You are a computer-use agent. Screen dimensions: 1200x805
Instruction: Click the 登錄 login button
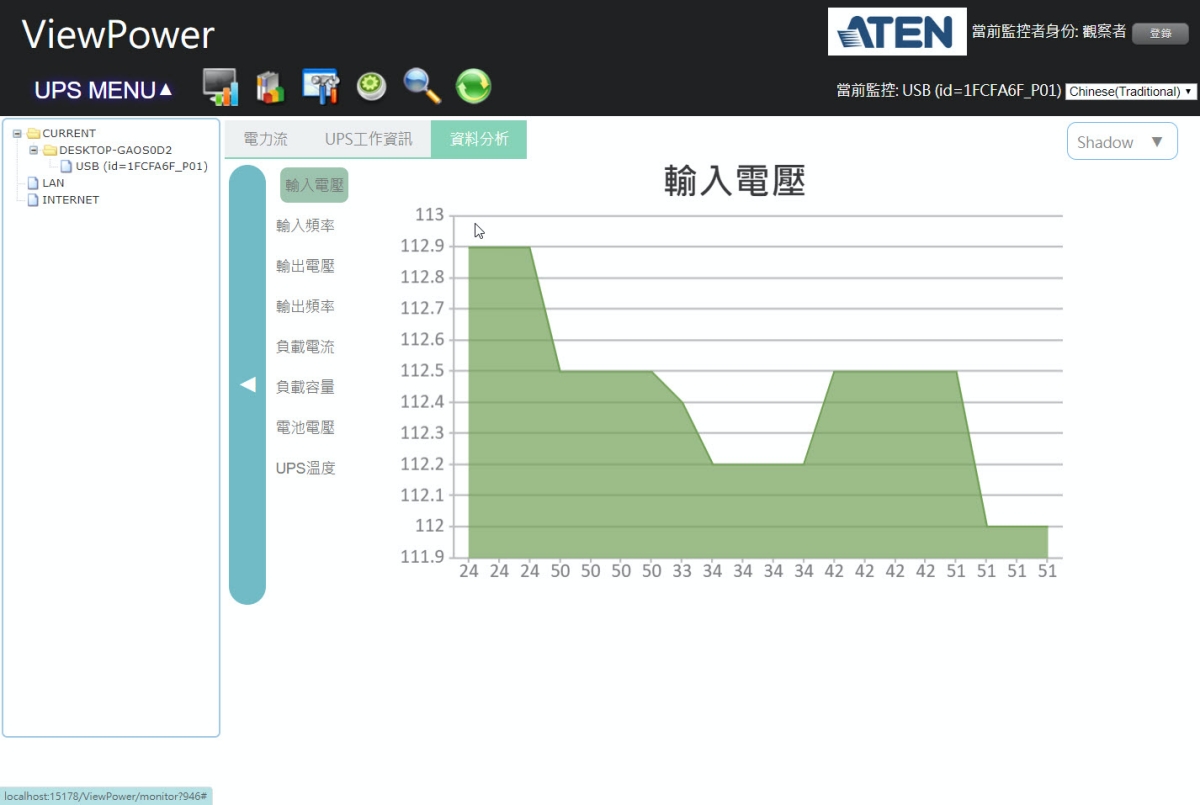pyautogui.click(x=1160, y=33)
